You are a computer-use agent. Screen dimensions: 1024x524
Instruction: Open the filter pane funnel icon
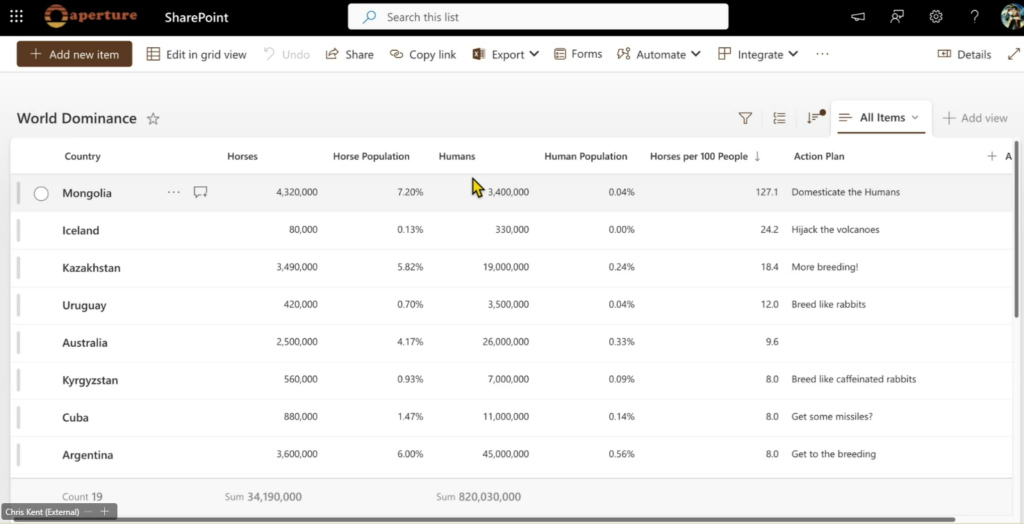(x=745, y=118)
